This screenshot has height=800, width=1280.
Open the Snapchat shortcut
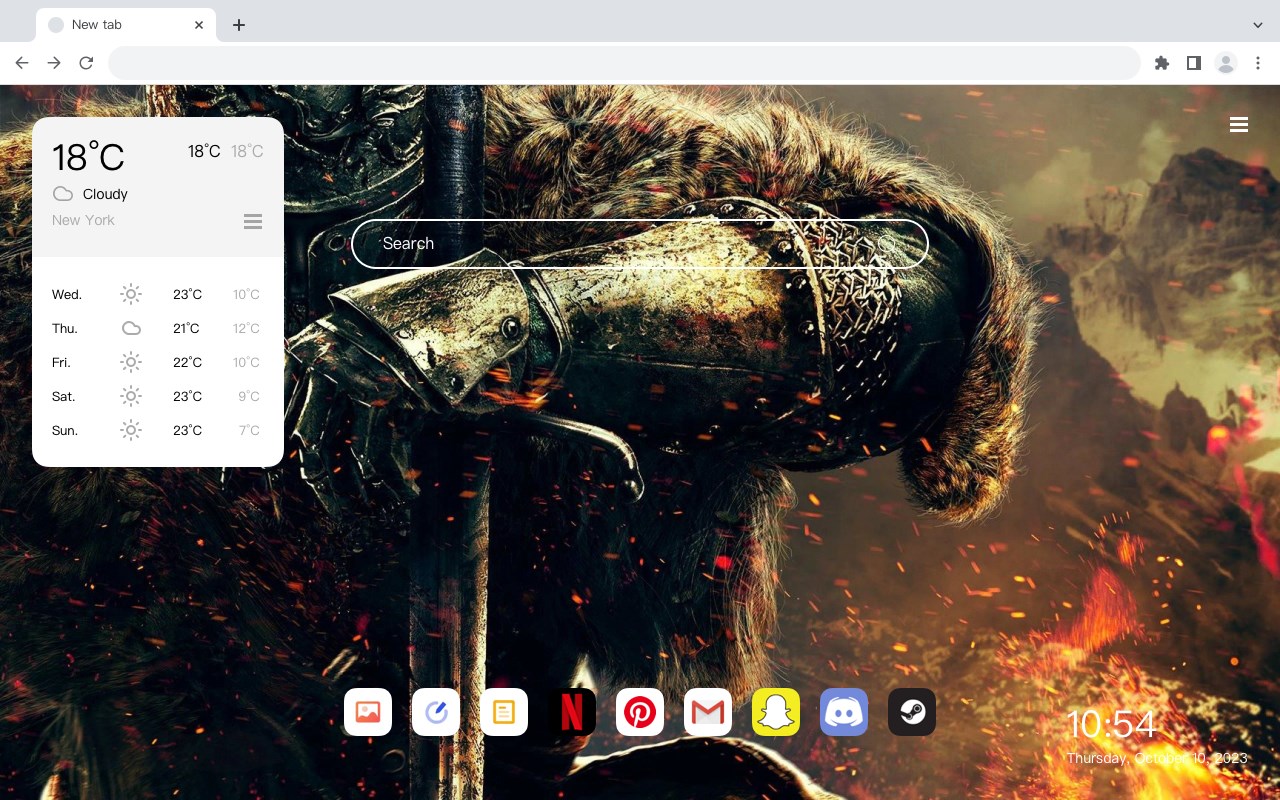click(776, 712)
